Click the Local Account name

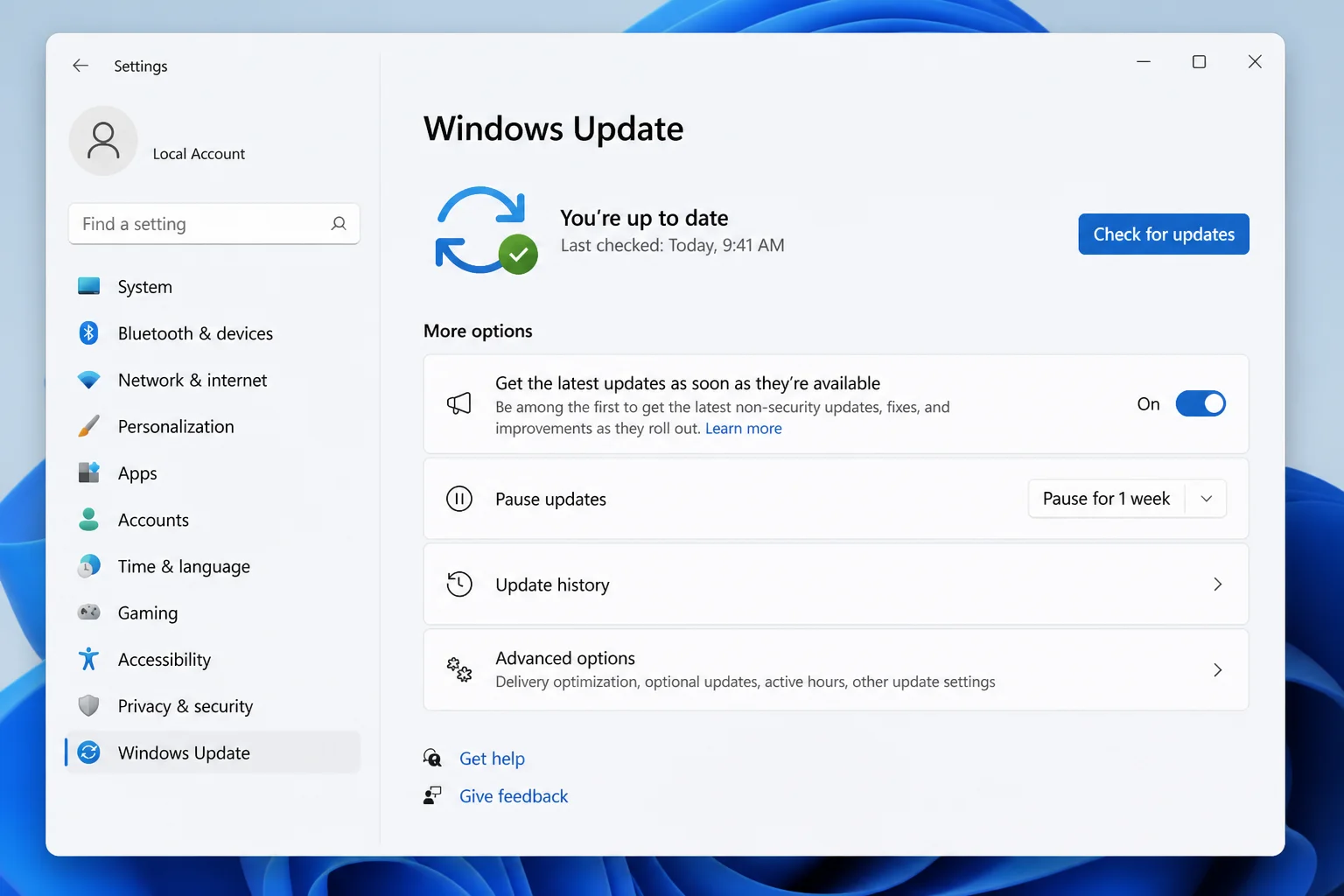[199, 154]
